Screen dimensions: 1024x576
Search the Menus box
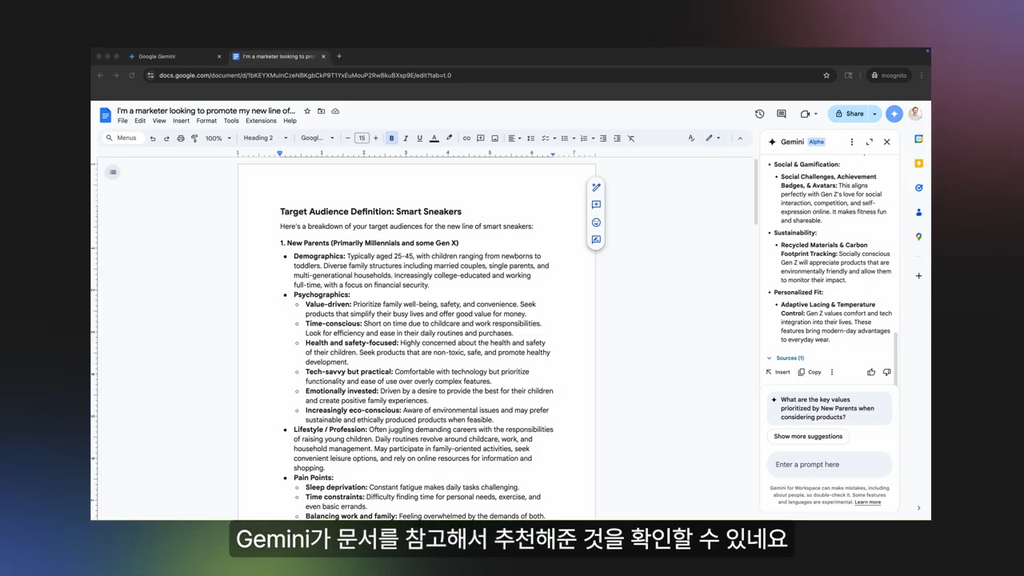(122, 138)
